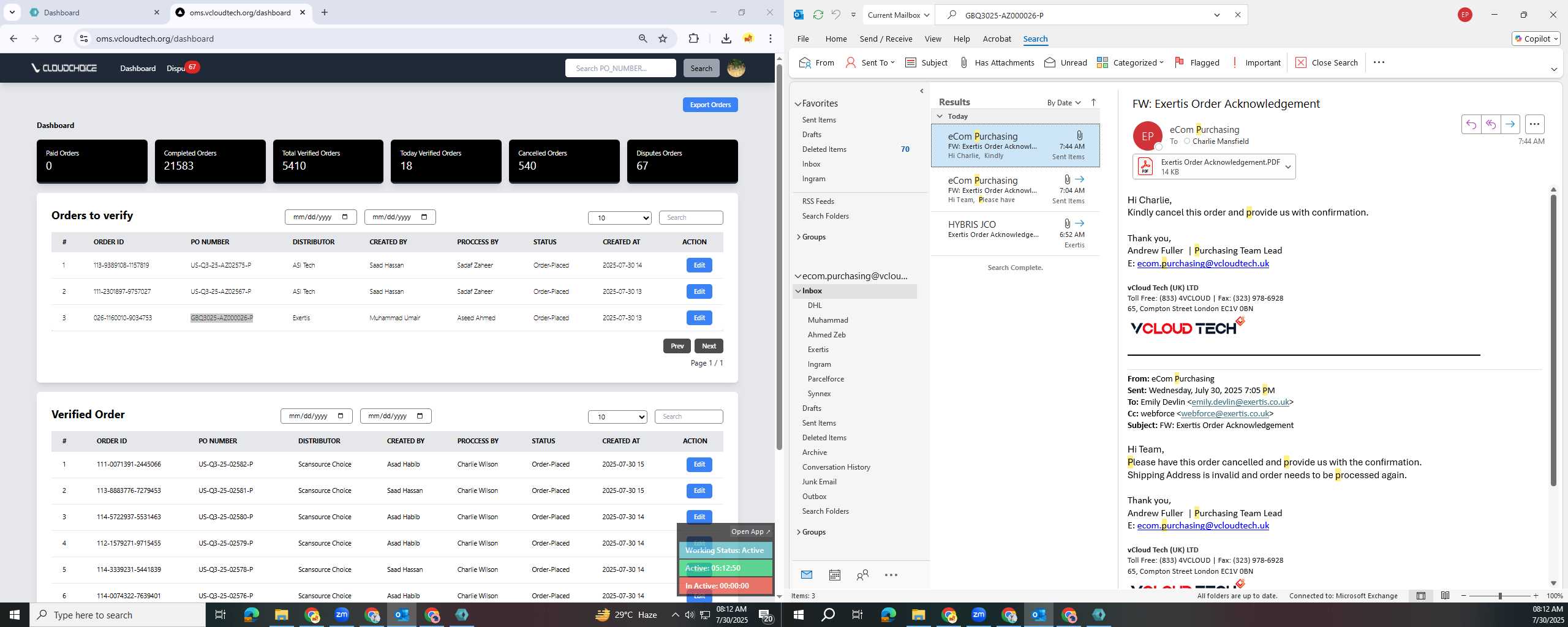This screenshot has width=1568, height=627.
Task: Click Outlook Undo icon in title bar
Action: 835,15
